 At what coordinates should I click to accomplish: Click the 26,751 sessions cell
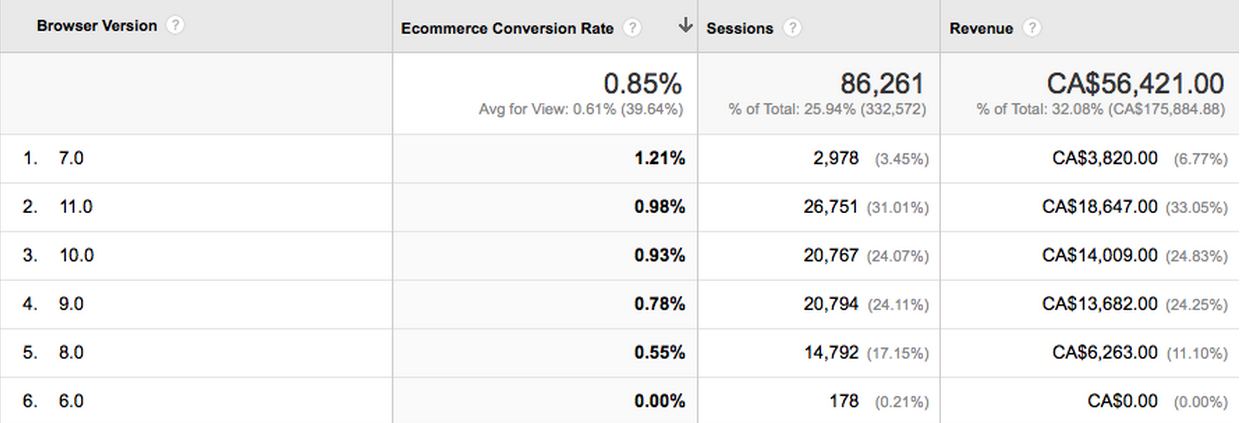tap(831, 207)
